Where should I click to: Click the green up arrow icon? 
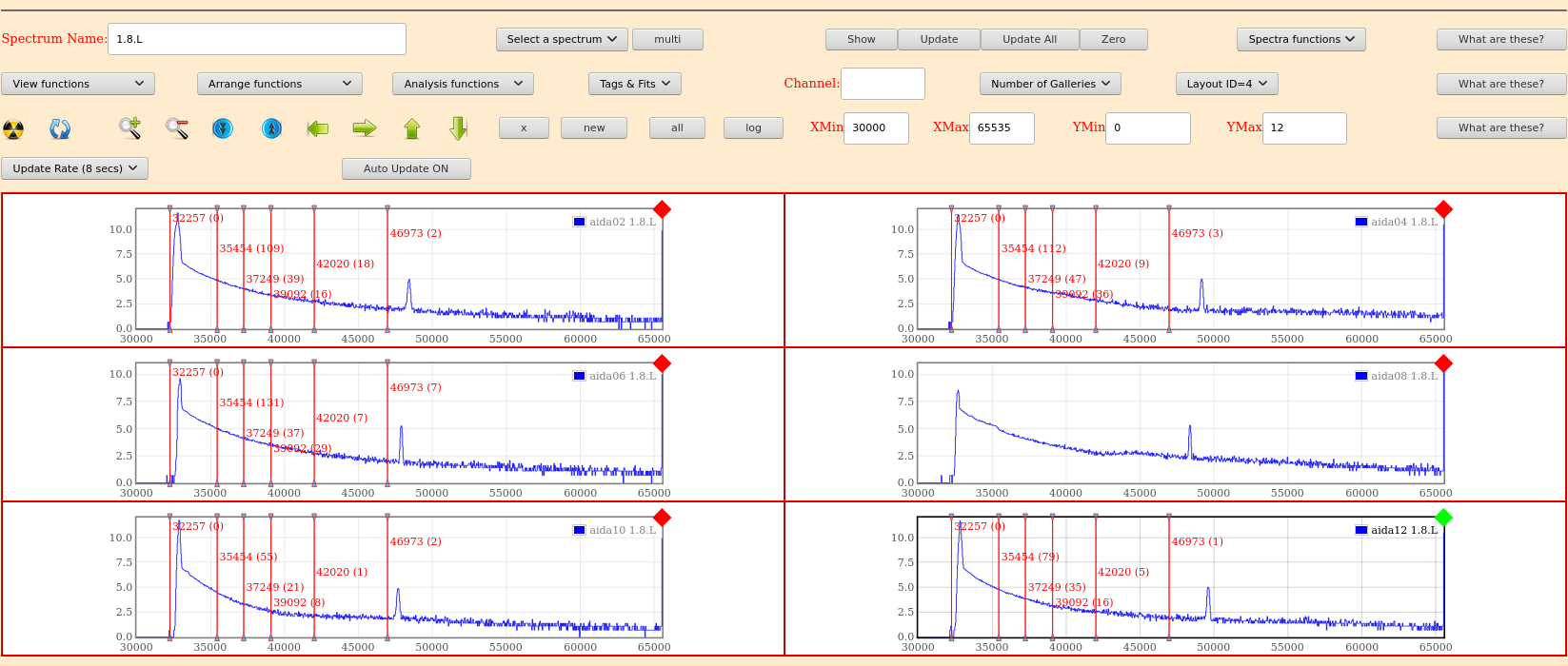tap(411, 127)
